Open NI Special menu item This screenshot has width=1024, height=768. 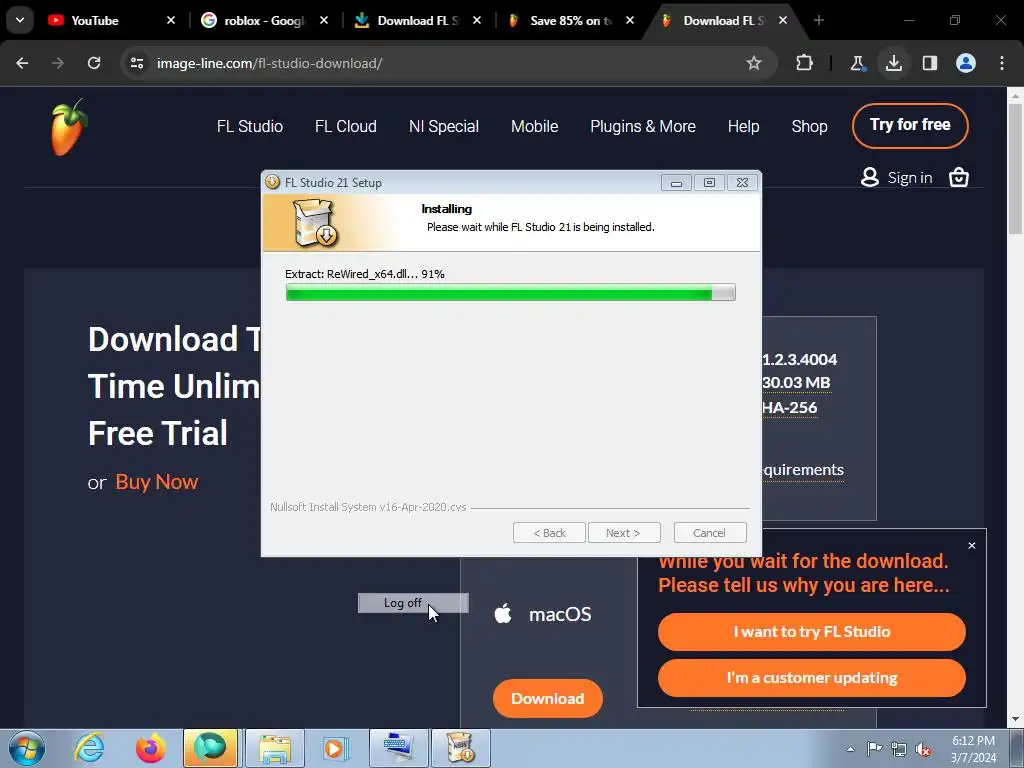(443, 127)
